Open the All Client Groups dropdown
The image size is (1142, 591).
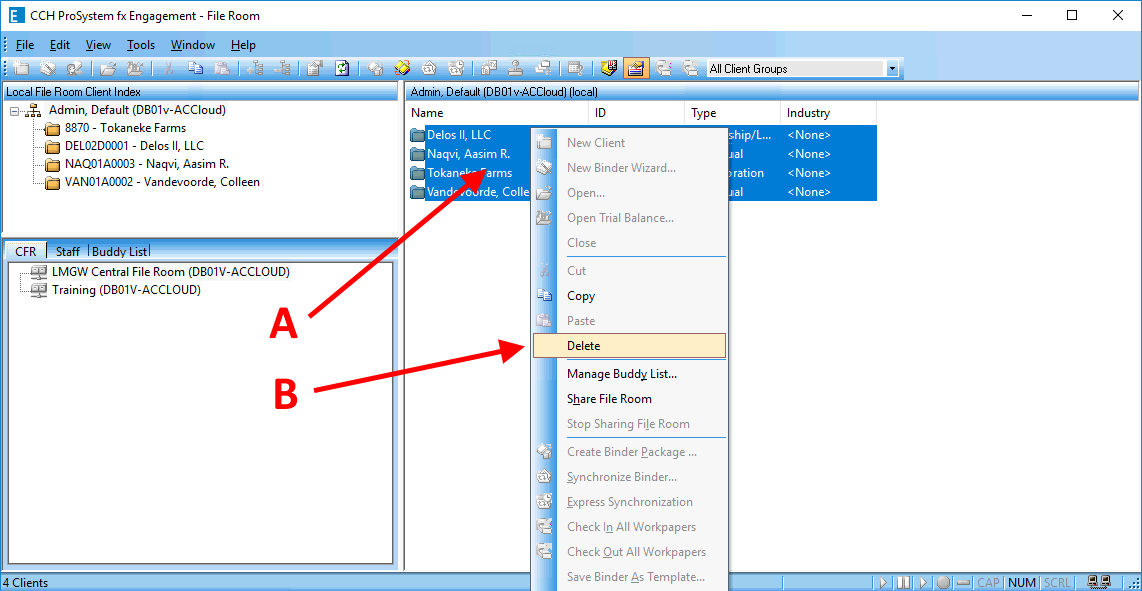892,69
